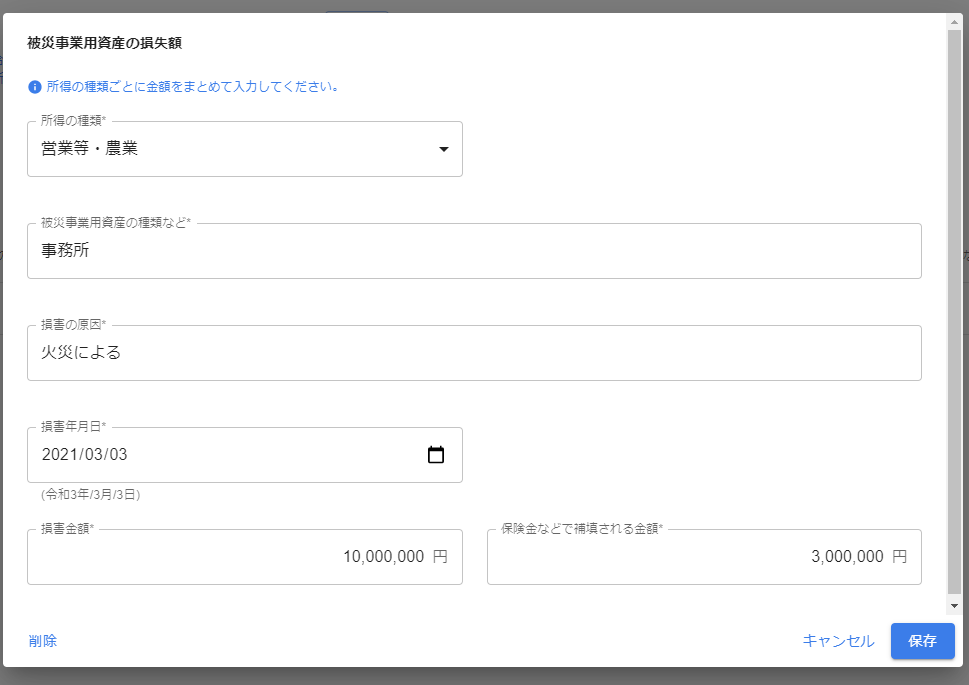Open the calendar picker icon
The image size is (969, 685).
[436, 455]
